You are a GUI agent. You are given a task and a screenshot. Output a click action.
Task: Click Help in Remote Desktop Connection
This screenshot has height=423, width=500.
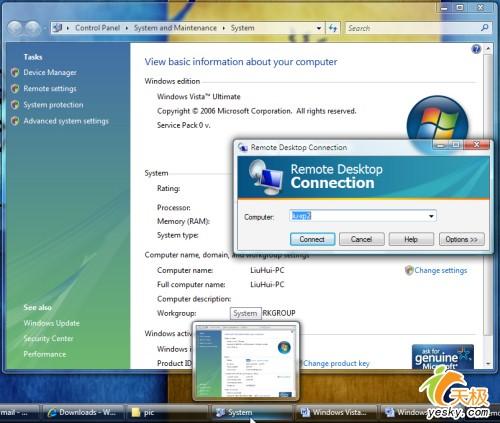pos(411,239)
